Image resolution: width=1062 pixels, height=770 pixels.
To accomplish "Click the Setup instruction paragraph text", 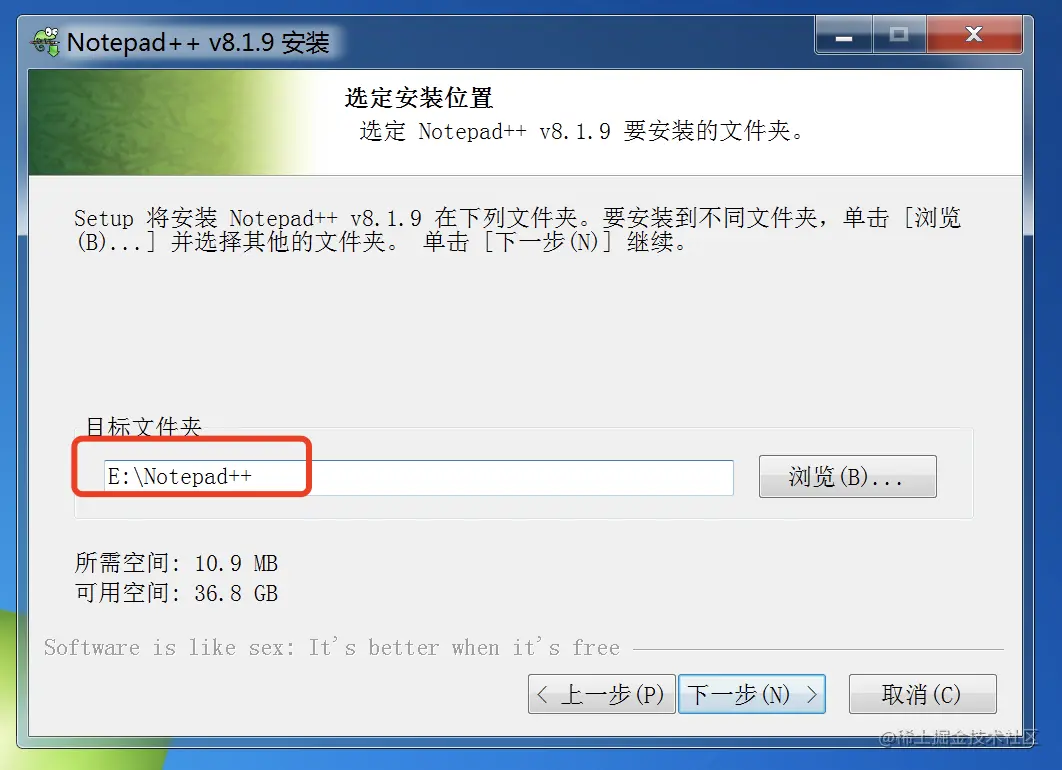I will (x=517, y=230).
